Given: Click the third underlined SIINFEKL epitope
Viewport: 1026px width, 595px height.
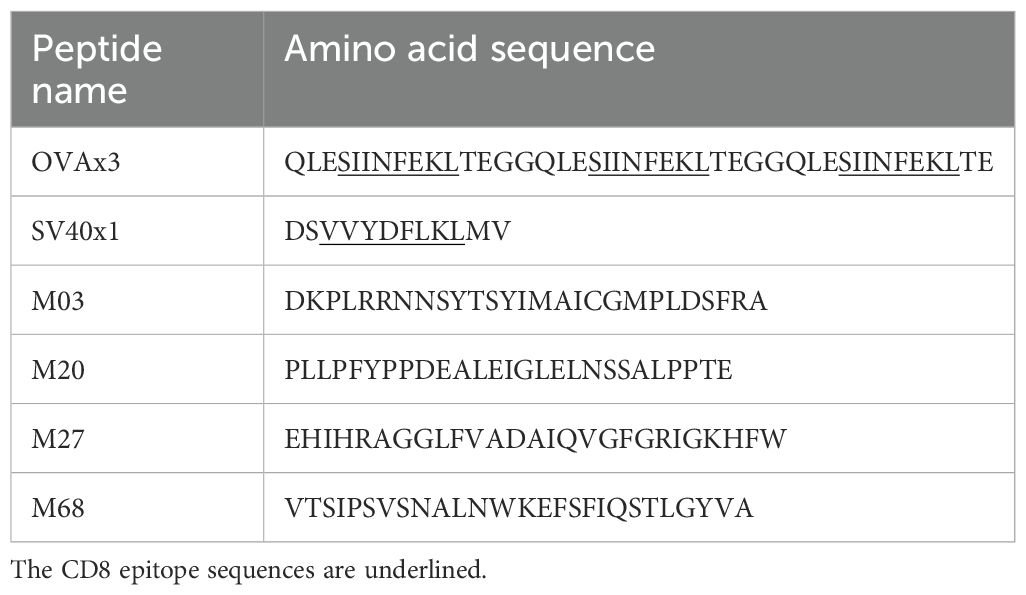Looking at the screenshot, I should click(898, 162).
